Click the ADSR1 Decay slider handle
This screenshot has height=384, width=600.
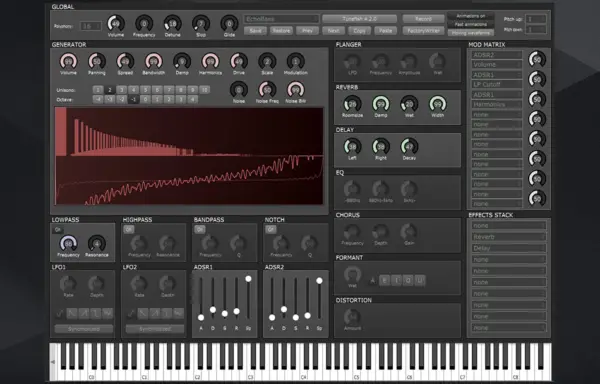[x=213, y=310]
